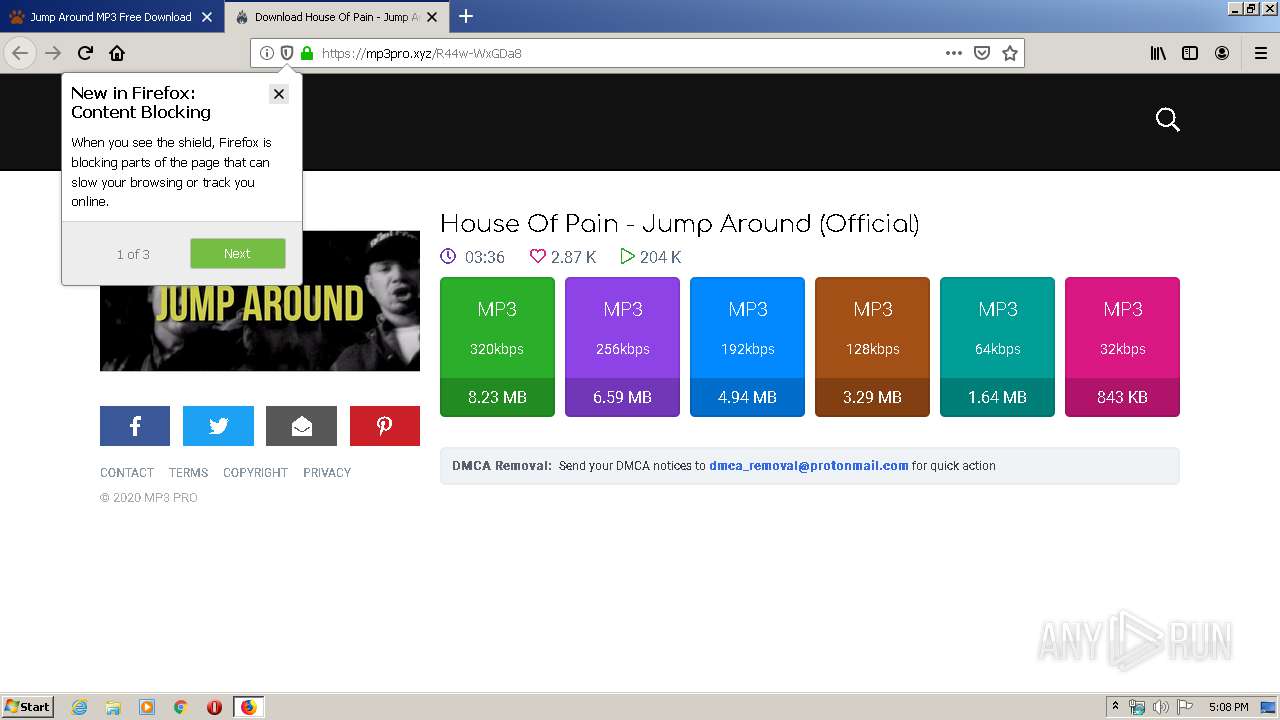Image resolution: width=1280 pixels, height=720 pixels.
Task: Click the 03:36 duration text
Action: 485,257
